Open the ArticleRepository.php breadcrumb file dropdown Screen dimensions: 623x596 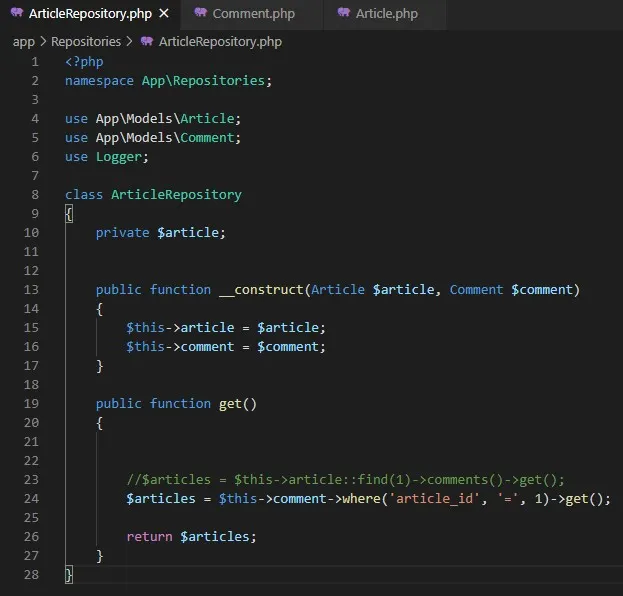(x=220, y=41)
